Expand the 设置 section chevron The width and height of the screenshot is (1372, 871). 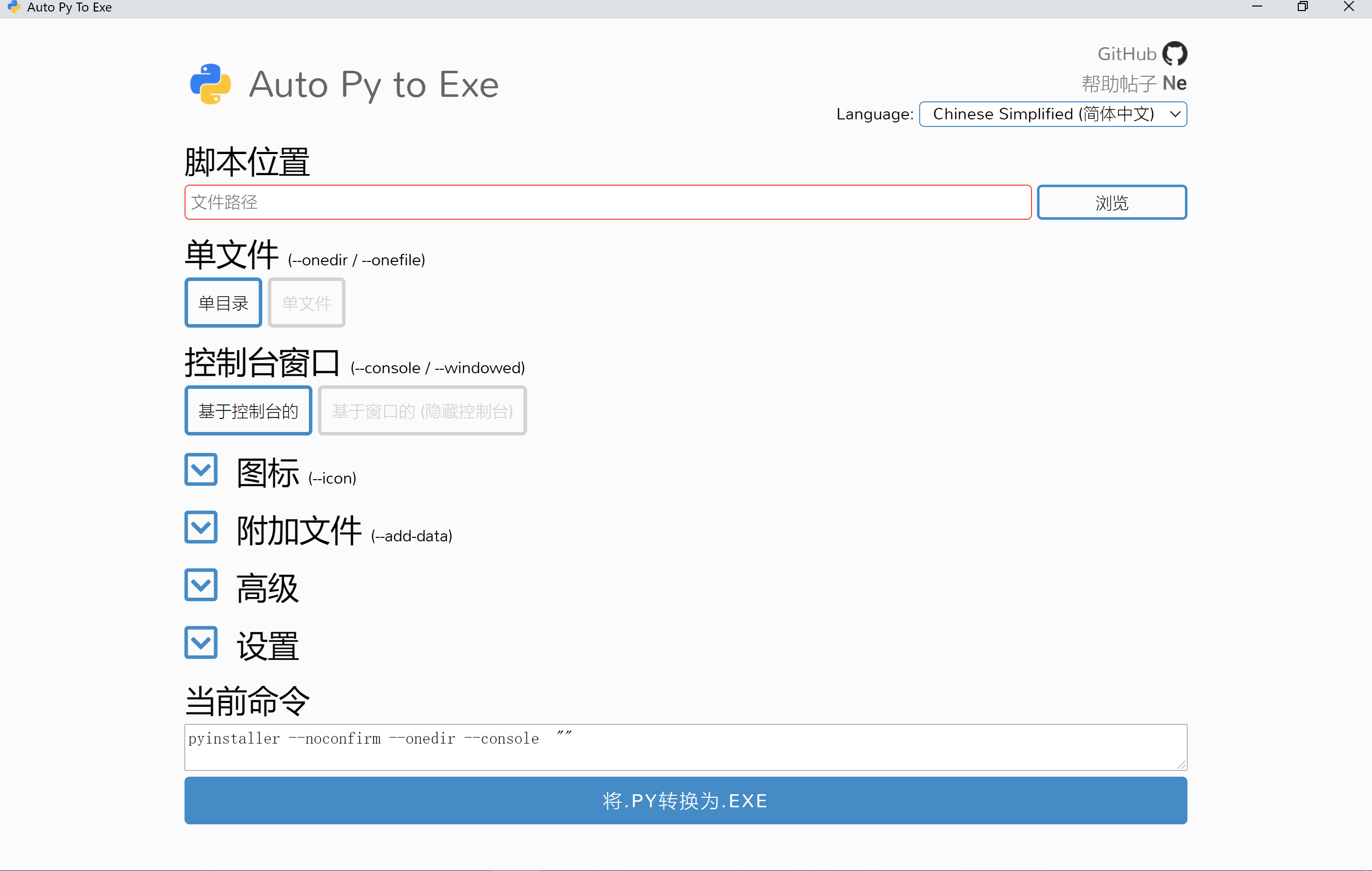coord(201,642)
